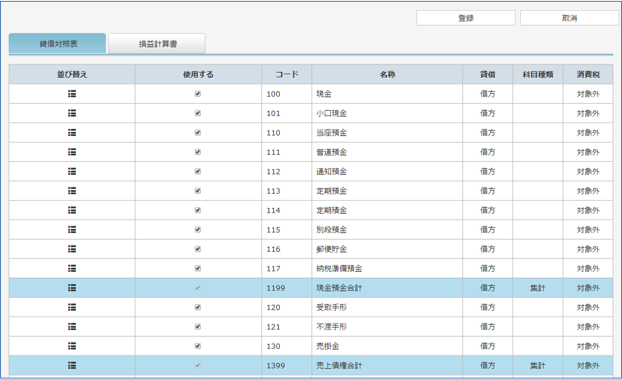Screen dimensions: 622x379
Task: Click the sort handle for row 121 不渡手形
Action: coord(72,327)
